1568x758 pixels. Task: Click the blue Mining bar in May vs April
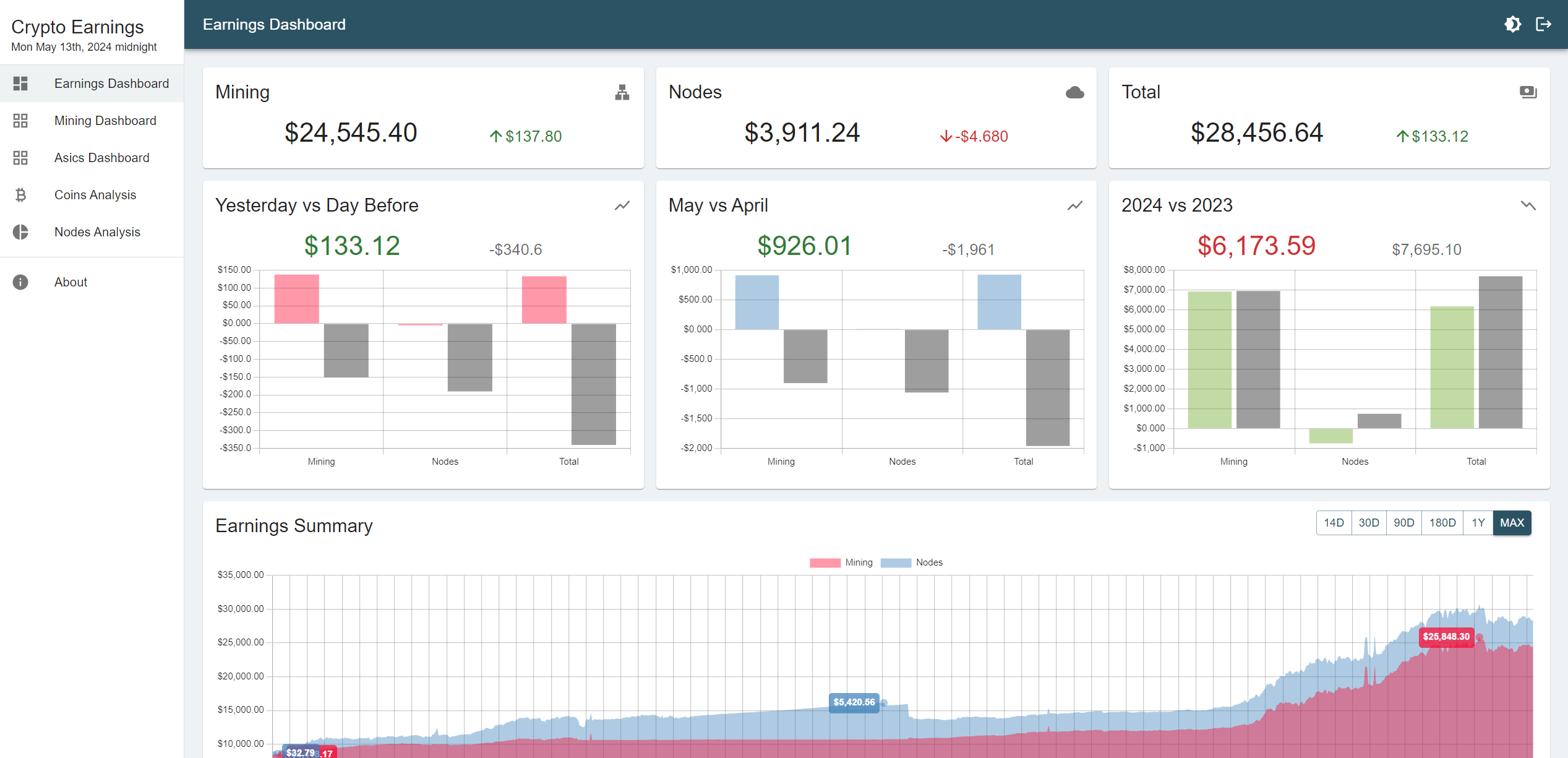click(x=757, y=302)
